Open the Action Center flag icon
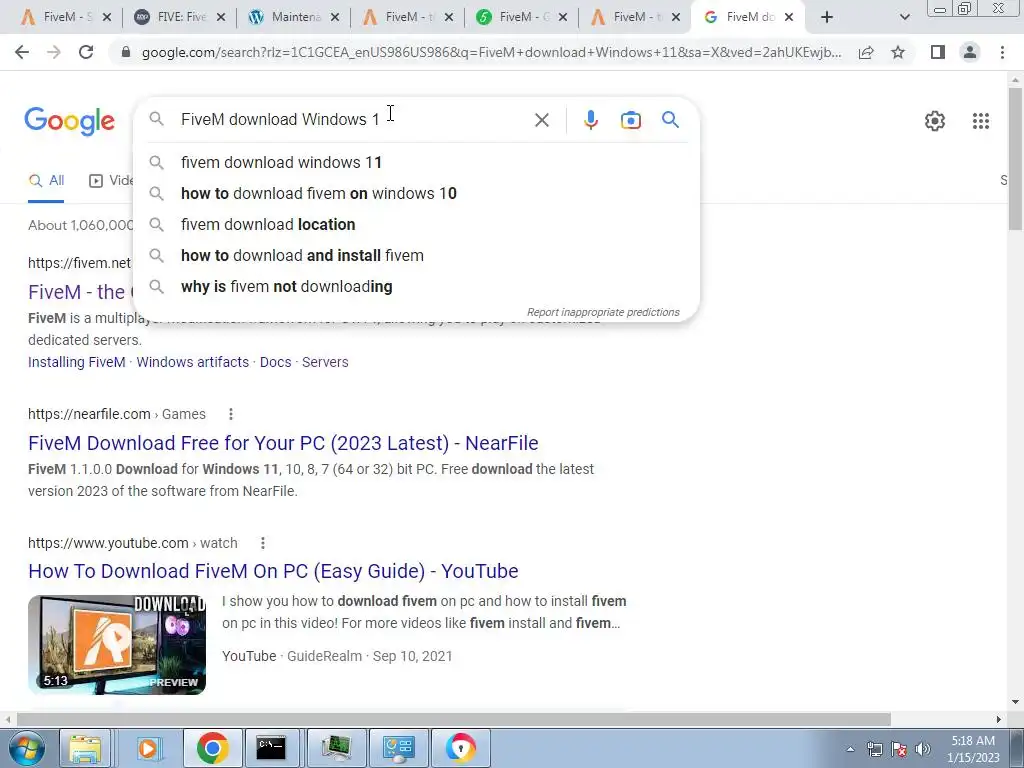The height and width of the screenshot is (768, 1024). tap(899, 749)
